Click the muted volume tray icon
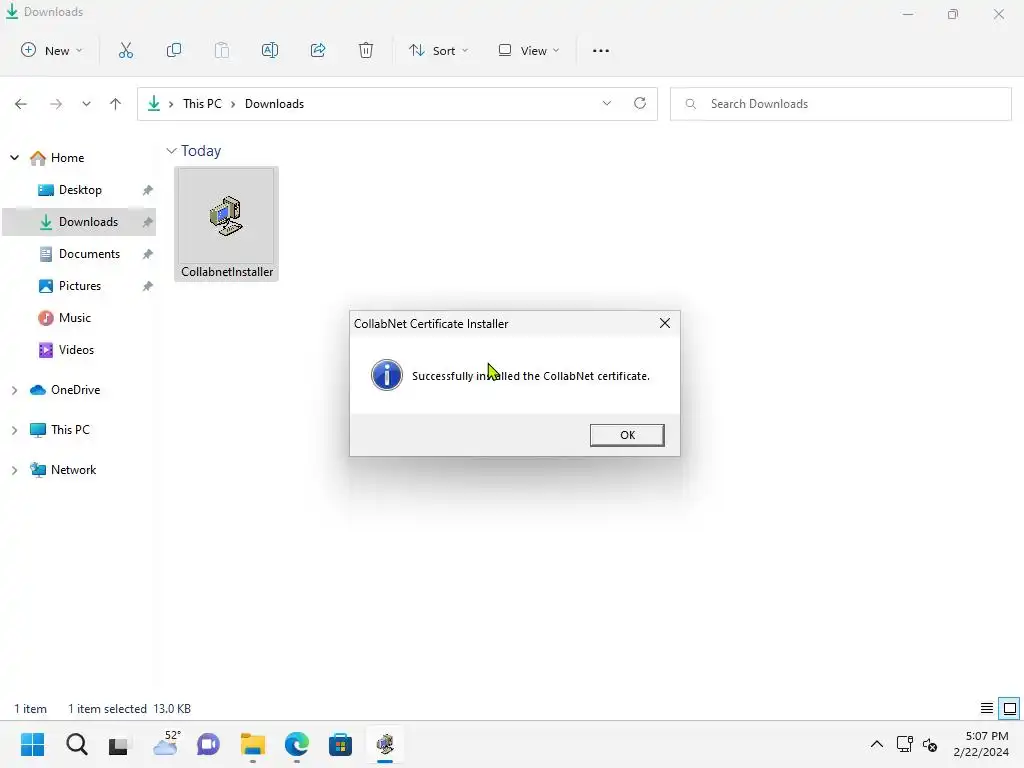Viewport: 1024px width, 768px height. tap(930, 744)
